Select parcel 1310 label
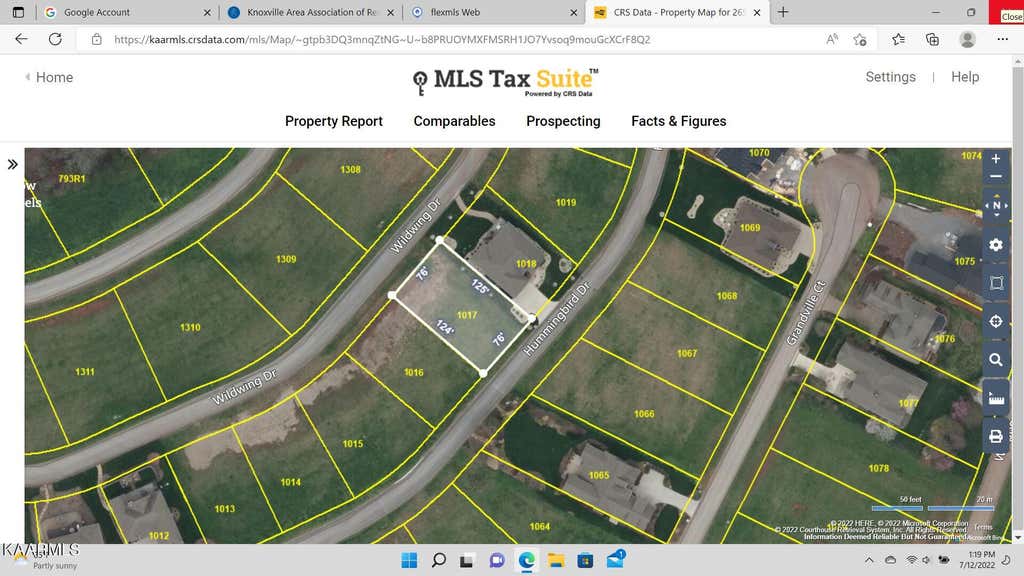This screenshot has height=576, width=1024. pyautogui.click(x=190, y=327)
